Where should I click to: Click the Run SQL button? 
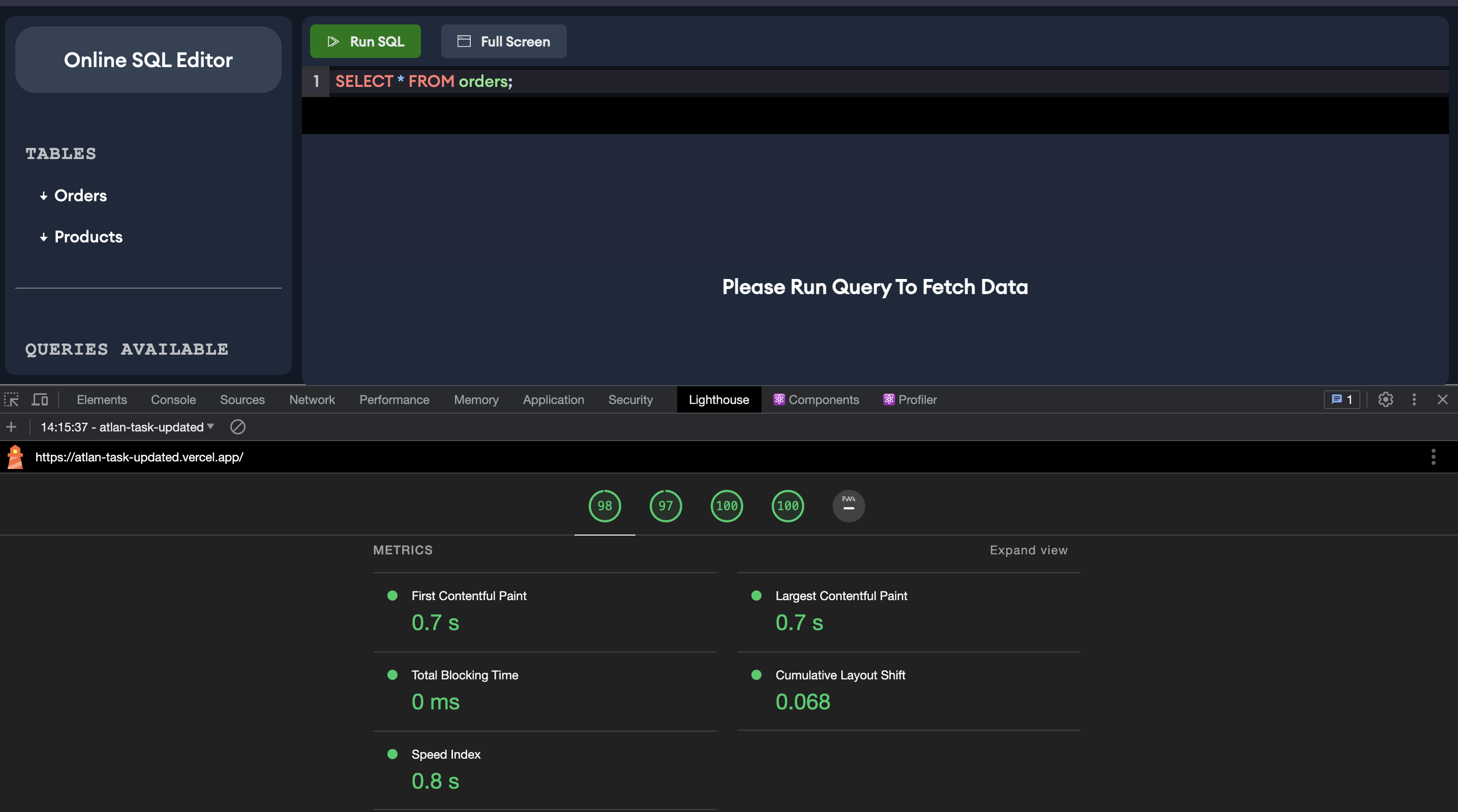point(365,41)
